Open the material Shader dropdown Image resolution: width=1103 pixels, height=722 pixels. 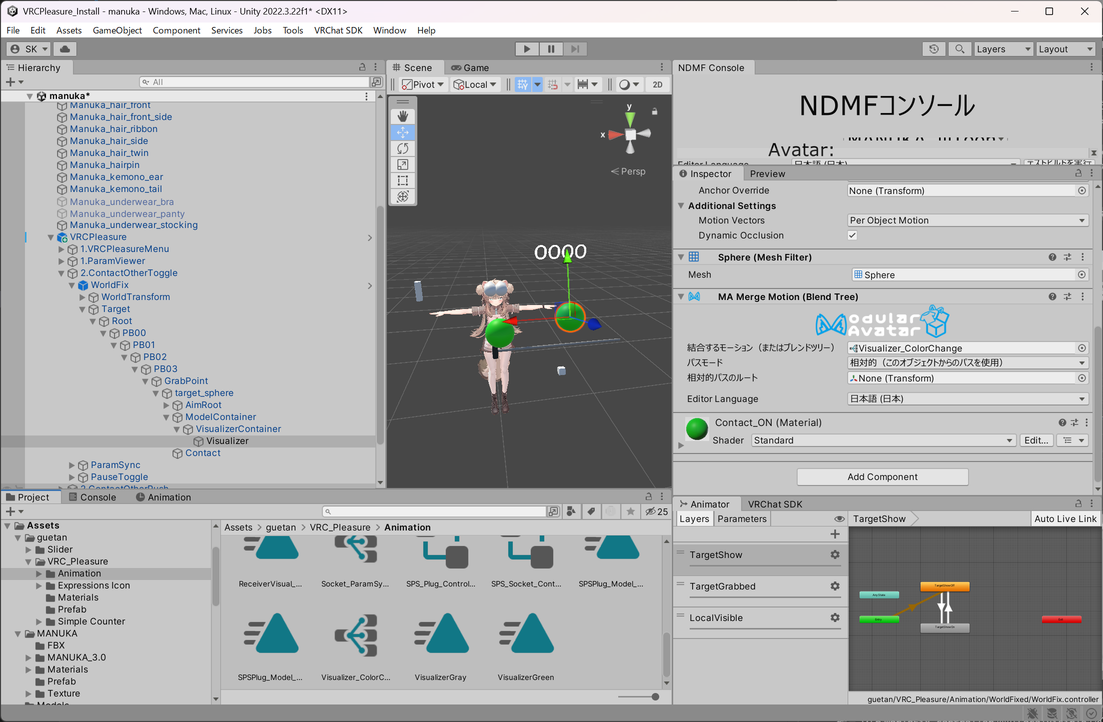coord(884,440)
